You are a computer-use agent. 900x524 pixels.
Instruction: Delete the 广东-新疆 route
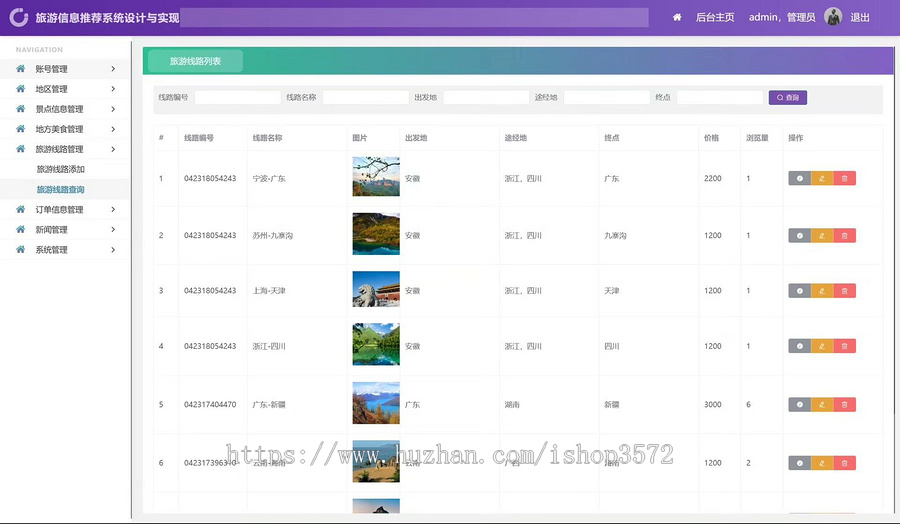[844, 405]
